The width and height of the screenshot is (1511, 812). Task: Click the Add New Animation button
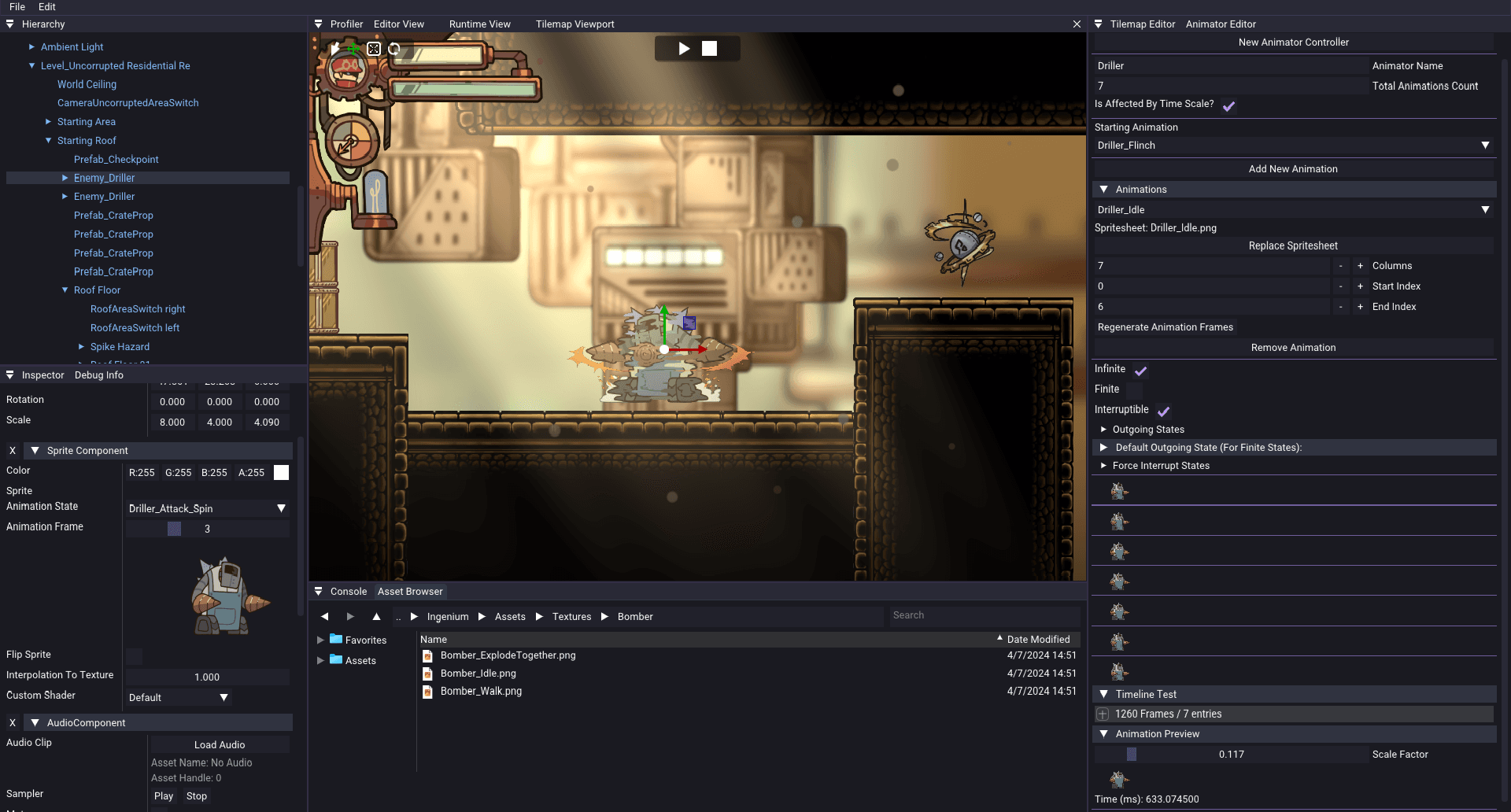(x=1292, y=169)
